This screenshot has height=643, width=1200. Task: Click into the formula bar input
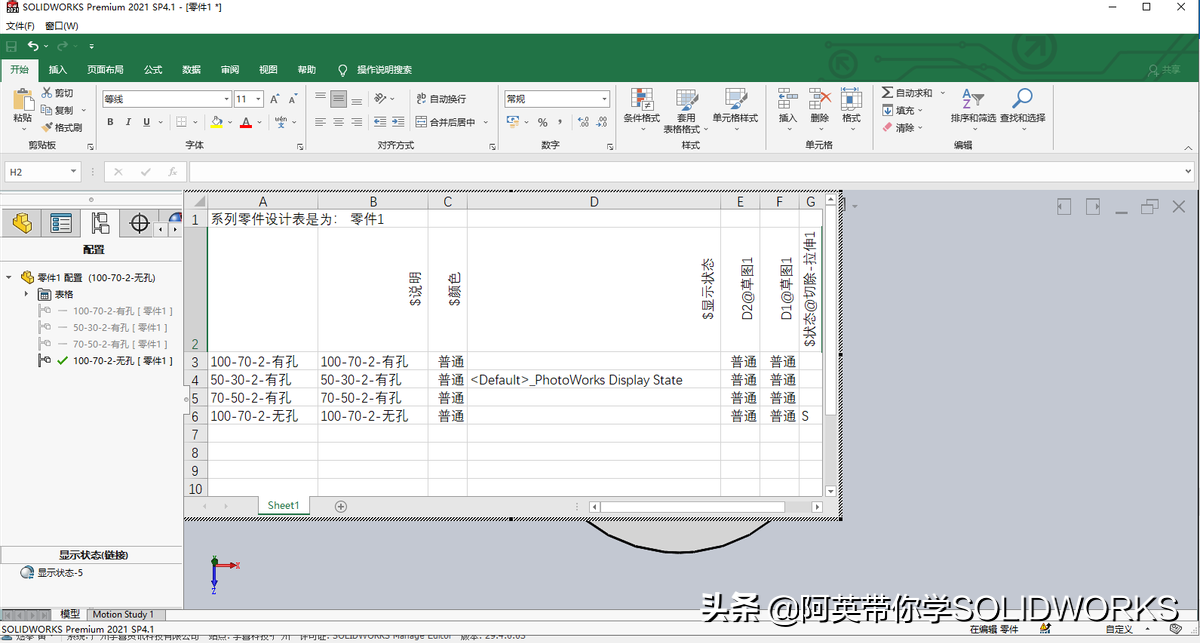(690, 172)
